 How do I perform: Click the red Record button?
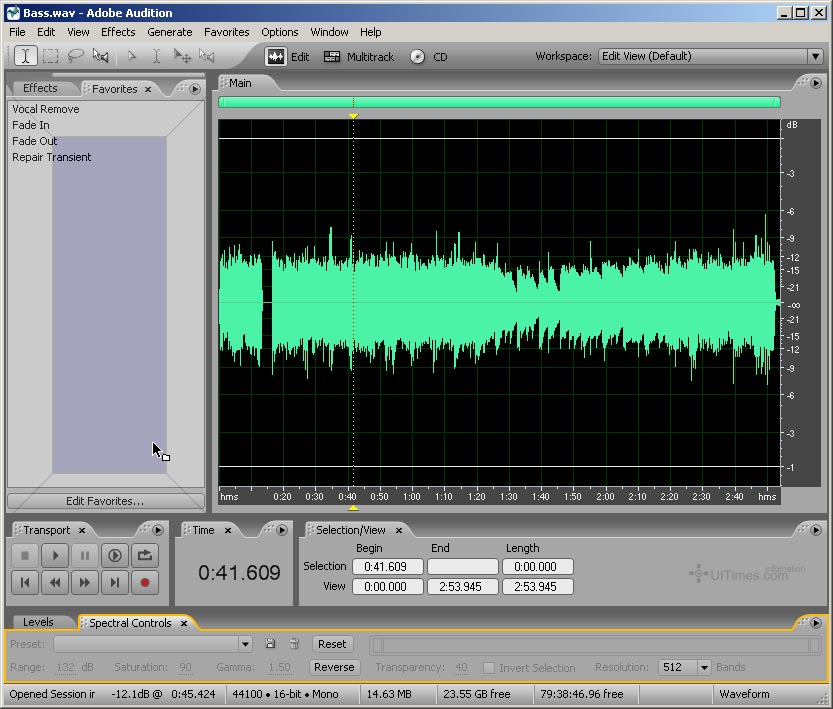coord(144,583)
